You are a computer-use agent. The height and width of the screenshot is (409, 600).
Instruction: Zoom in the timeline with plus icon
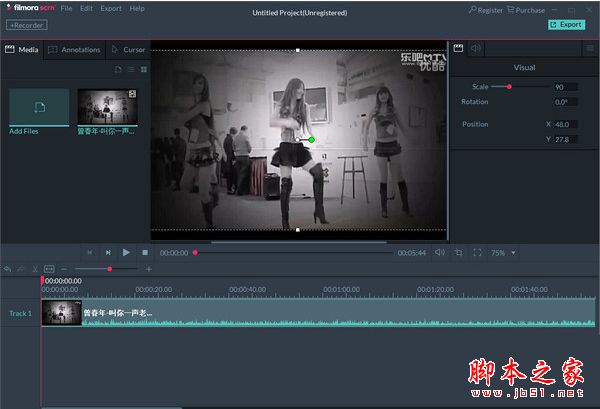[149, 269]
